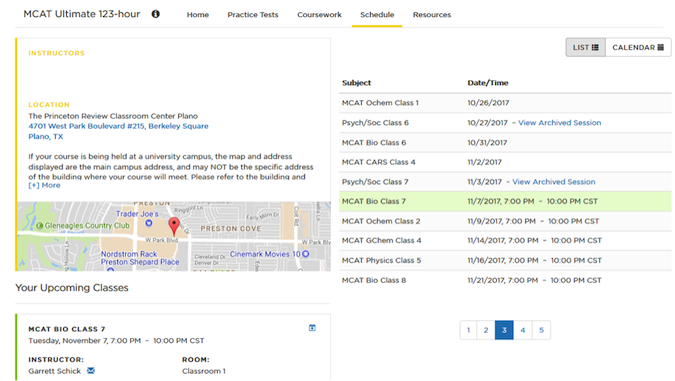Switch to Calendar view

(x=638, y=47)
